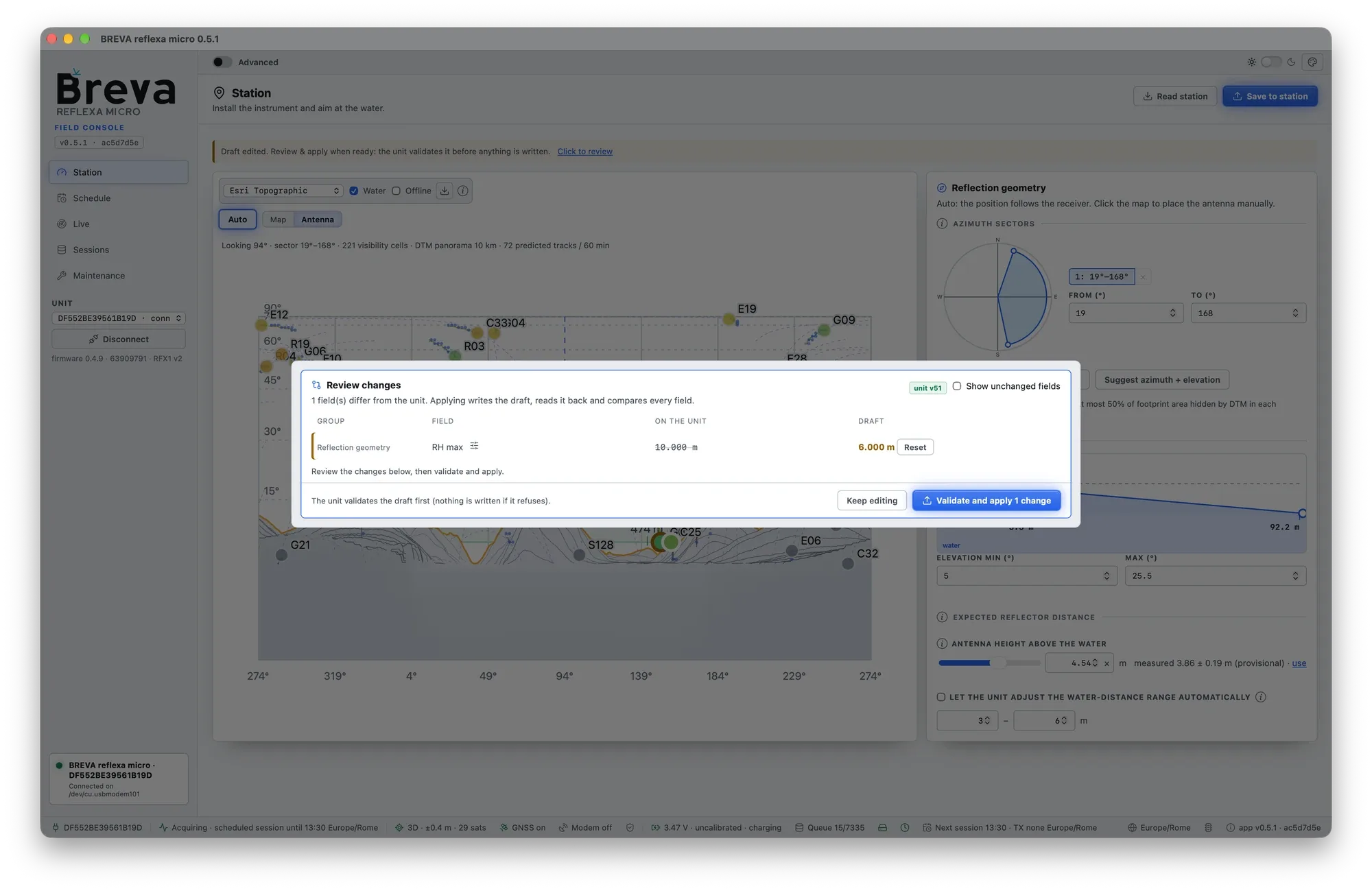This screenshot has width=1372, height=891.
Task: Click the 3D fix status bar icon
Action: point(399,828)
